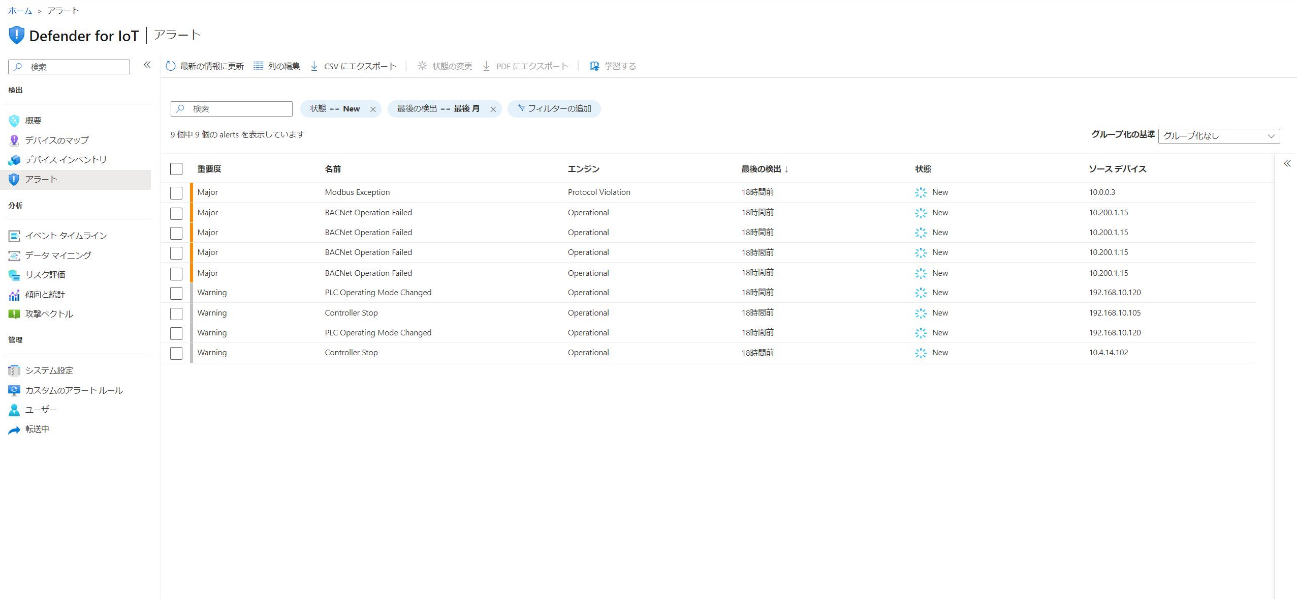
Task: Click 学習する toolbar icon
Action: [x=594, y=66]
